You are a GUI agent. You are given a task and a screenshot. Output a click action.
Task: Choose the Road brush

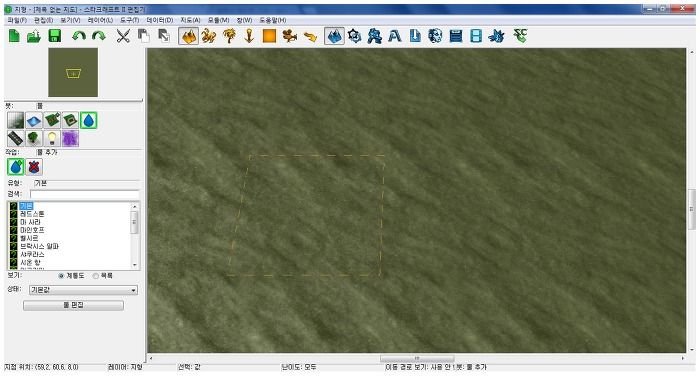tap(16, 139)
